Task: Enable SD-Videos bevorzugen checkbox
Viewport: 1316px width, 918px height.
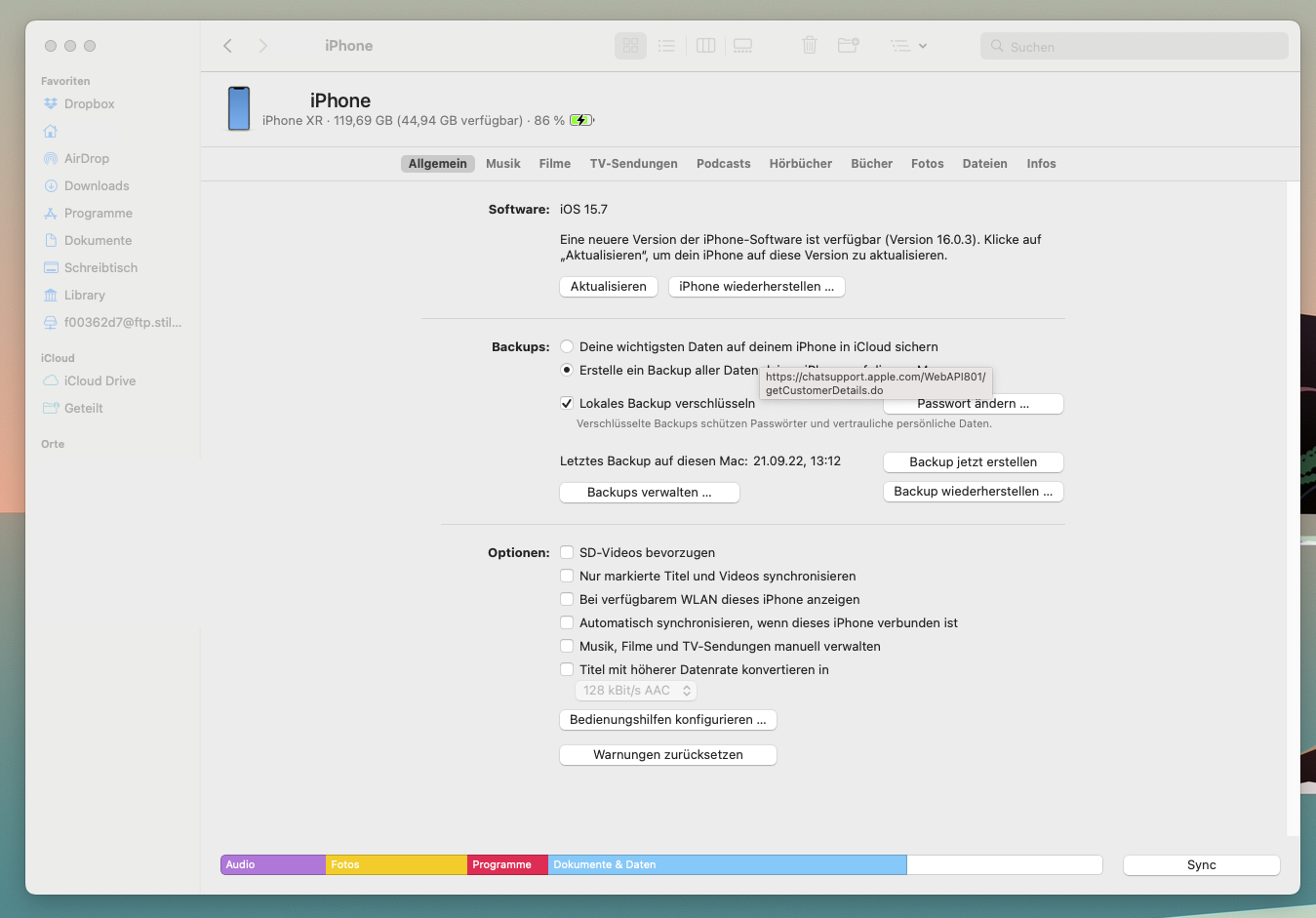Action: coord(567,552)
